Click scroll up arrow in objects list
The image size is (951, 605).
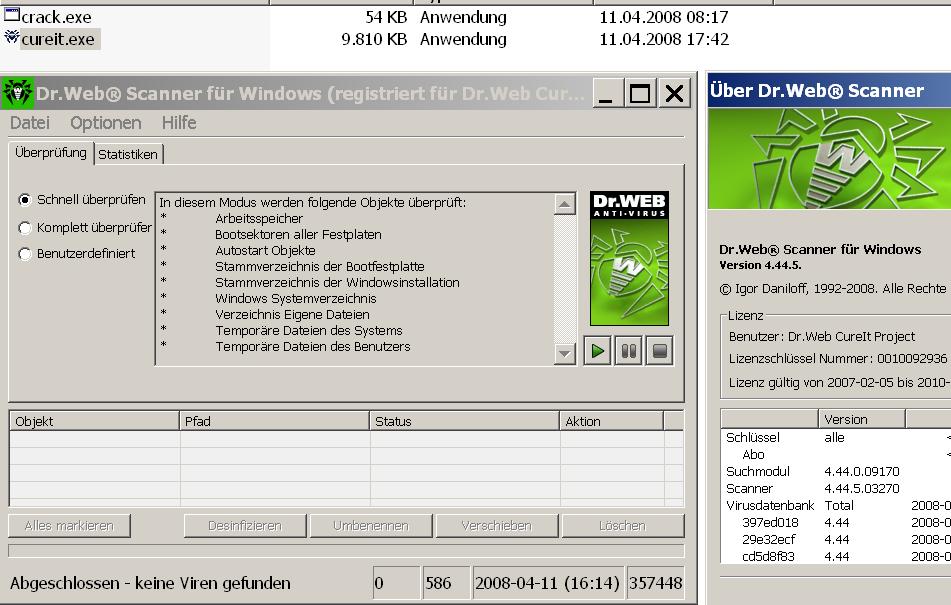click(x=565, y=204)
